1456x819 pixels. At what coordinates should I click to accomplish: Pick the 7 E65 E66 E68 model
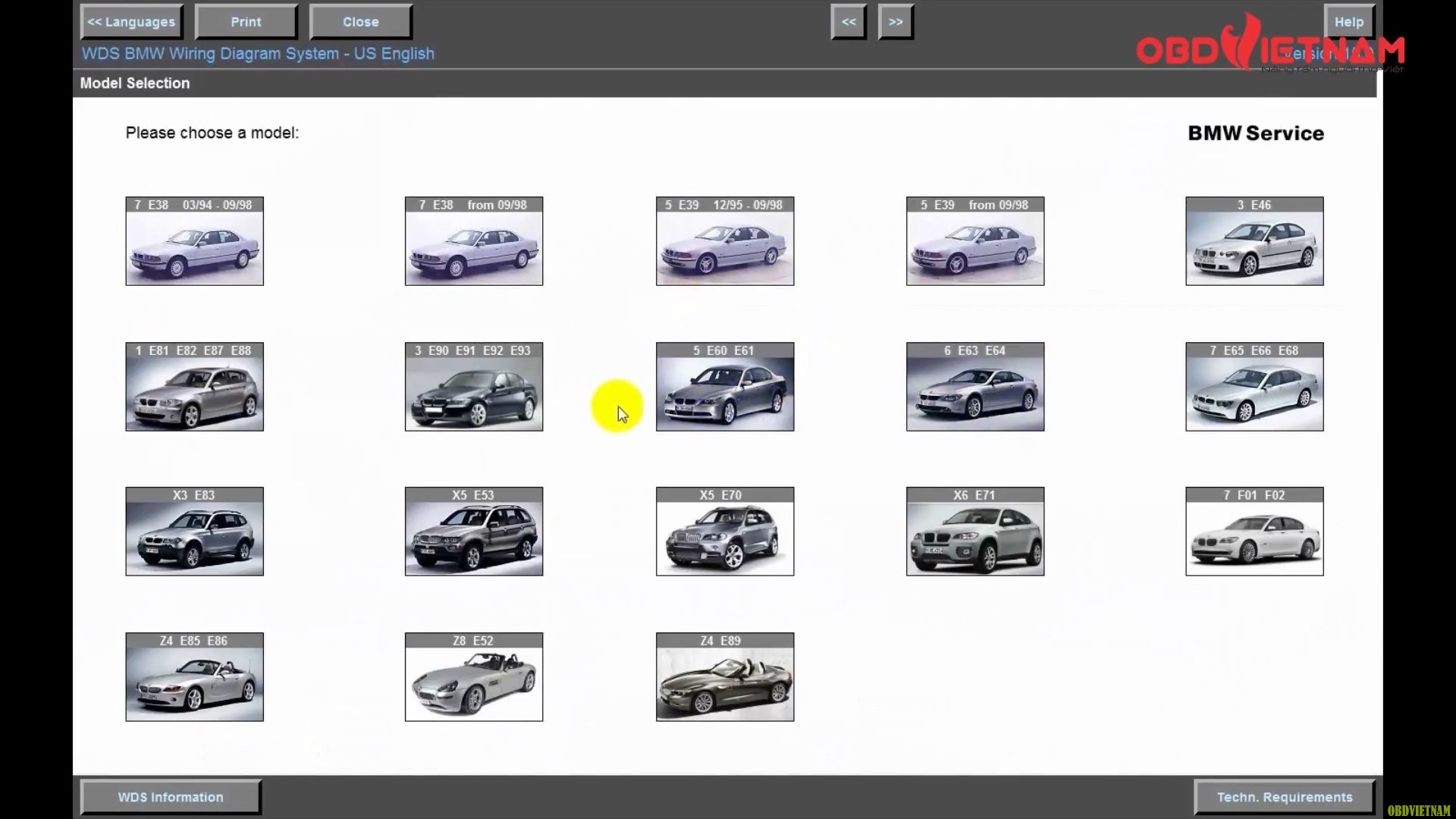coord(1254,387)
